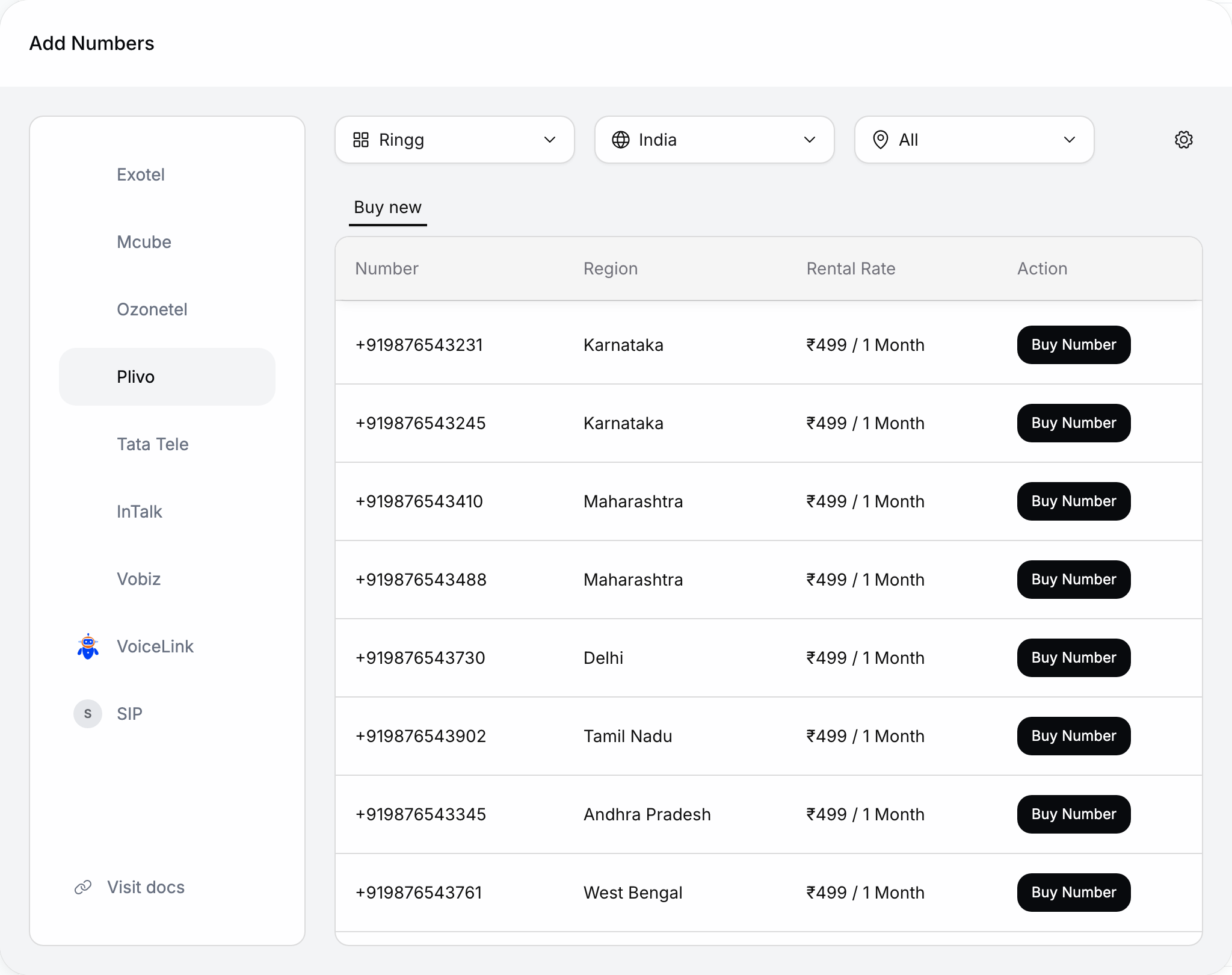Buy Number for Tamil Nadu +919876543902
The width and height of the screenshot is (1232, 975).
(1074, 736)
